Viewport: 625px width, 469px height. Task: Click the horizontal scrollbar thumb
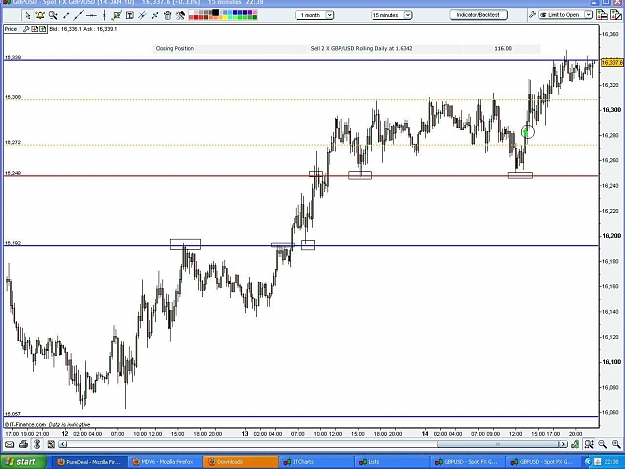point(497,444)
